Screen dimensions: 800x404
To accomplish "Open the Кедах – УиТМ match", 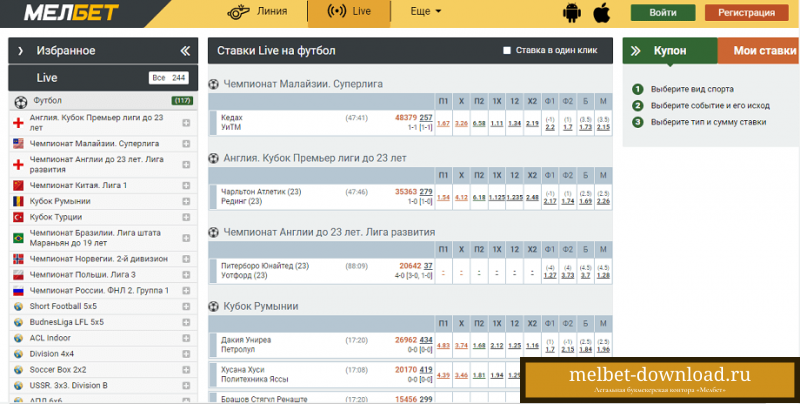I will (232, 122).
